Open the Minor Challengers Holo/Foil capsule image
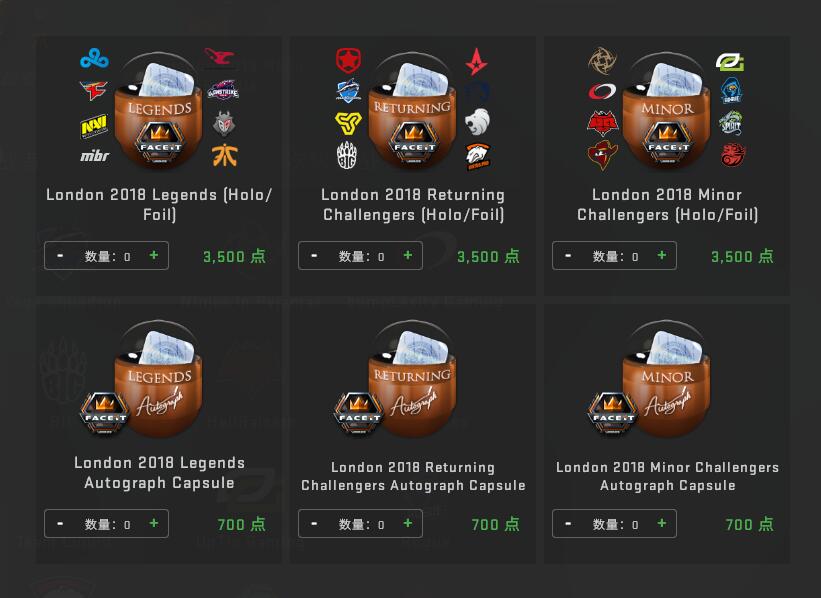Screen dimensions: 821x598 pyautogui.click(x=667, y=110)
